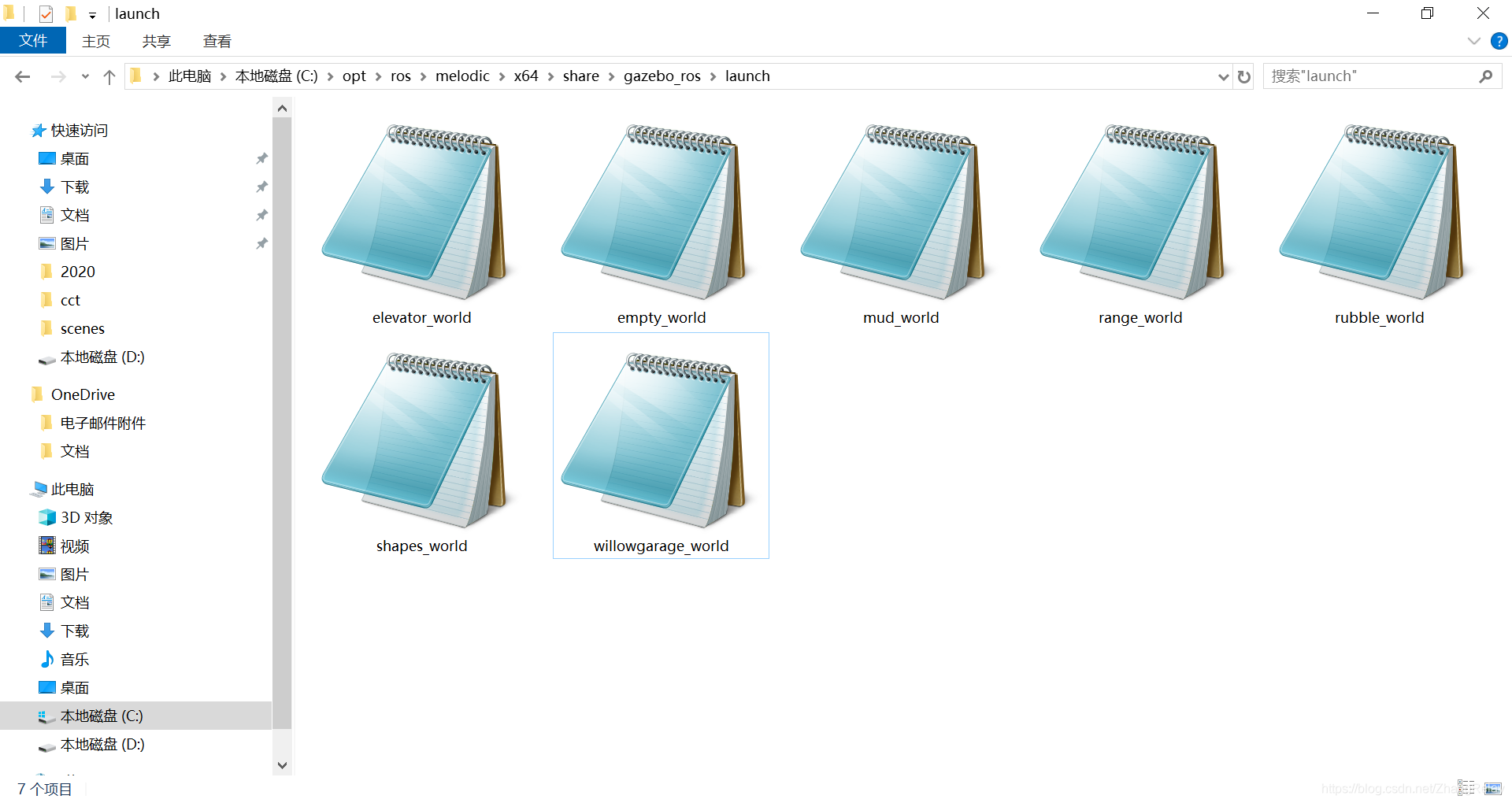Expand subfolders after share in breadcrumb

(x=611, y=76)
